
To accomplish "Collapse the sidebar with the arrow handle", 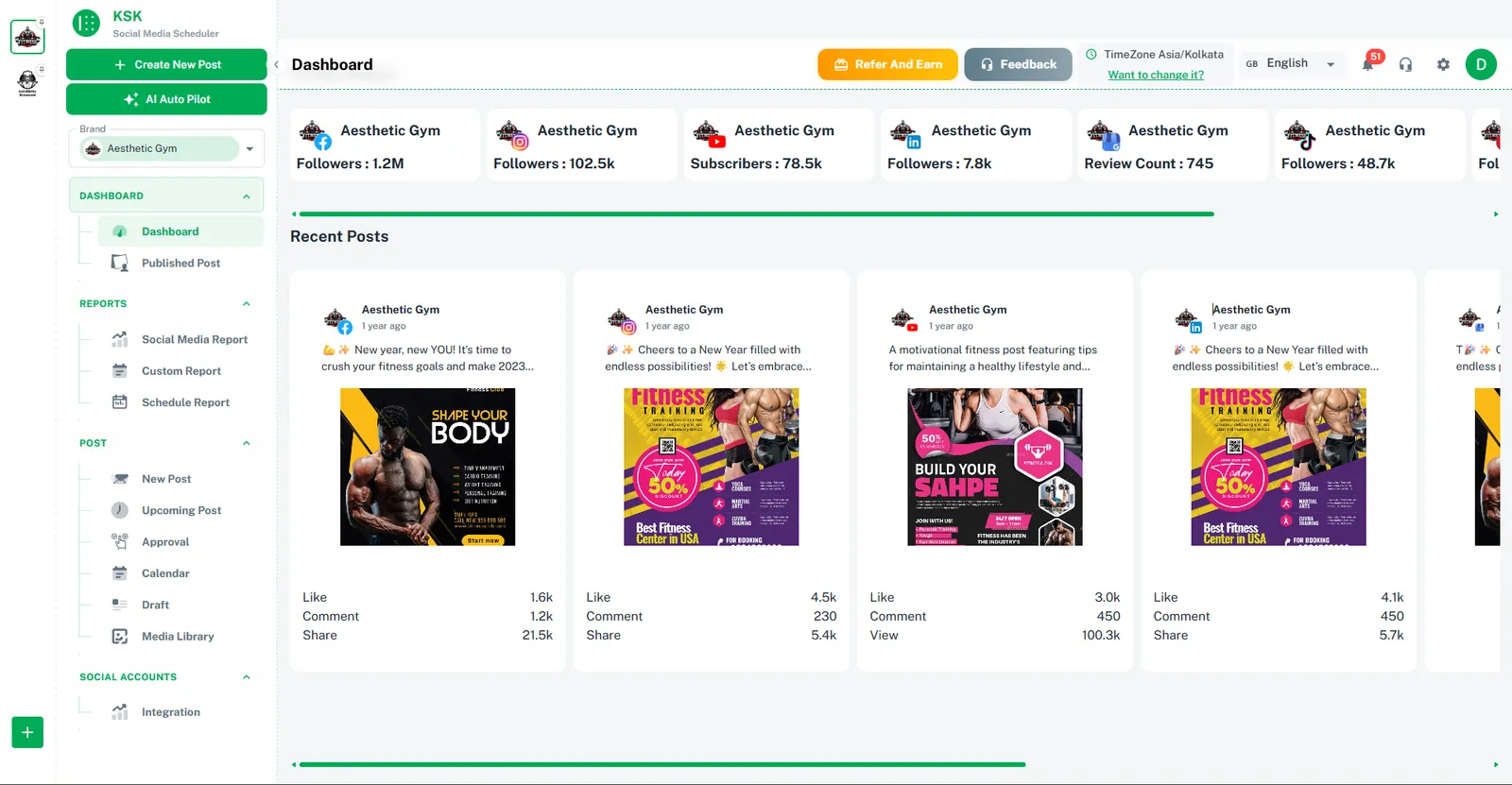I will click(276, 64).
